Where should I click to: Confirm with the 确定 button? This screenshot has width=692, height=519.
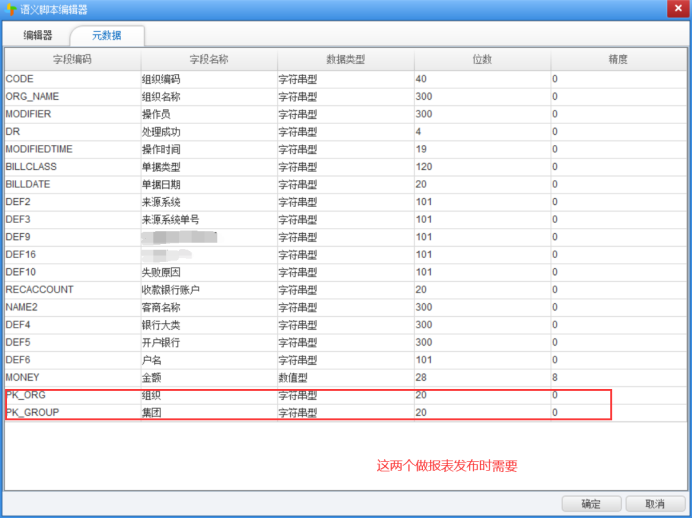591,504
